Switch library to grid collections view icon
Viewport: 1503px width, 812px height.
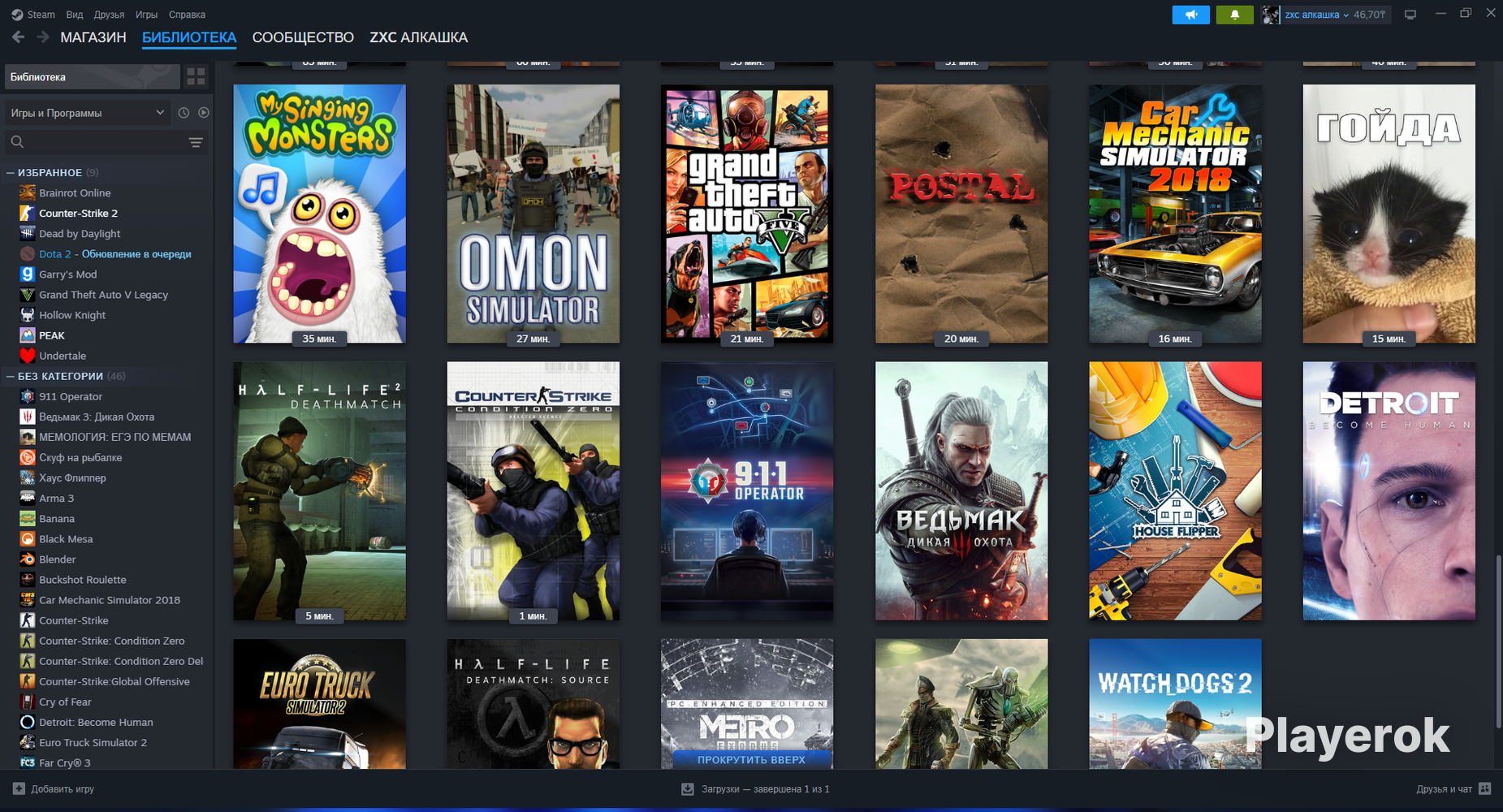click(196, 77)
